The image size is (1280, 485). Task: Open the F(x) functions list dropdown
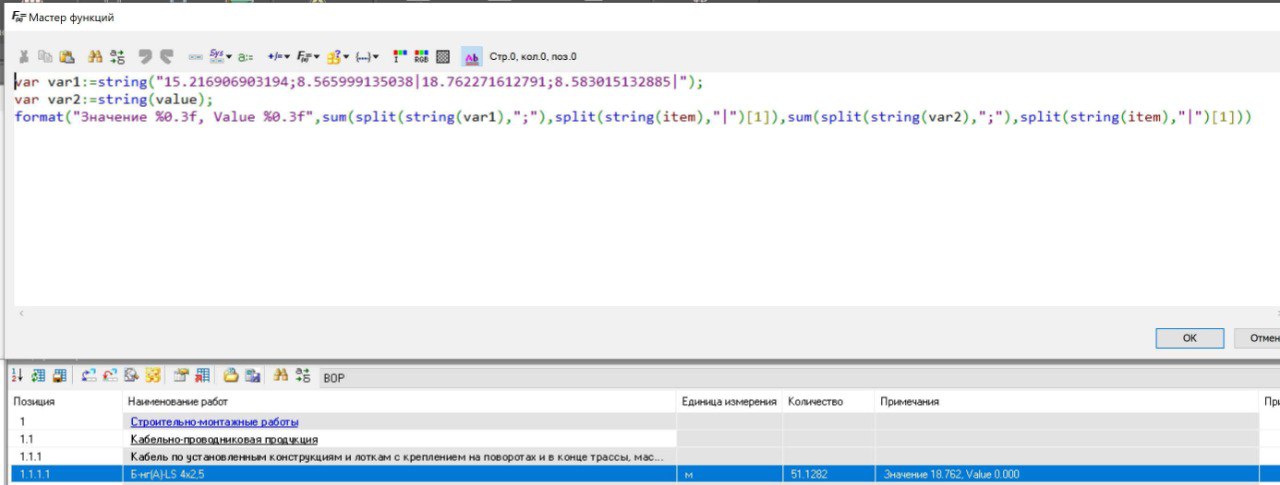point(307,57)
